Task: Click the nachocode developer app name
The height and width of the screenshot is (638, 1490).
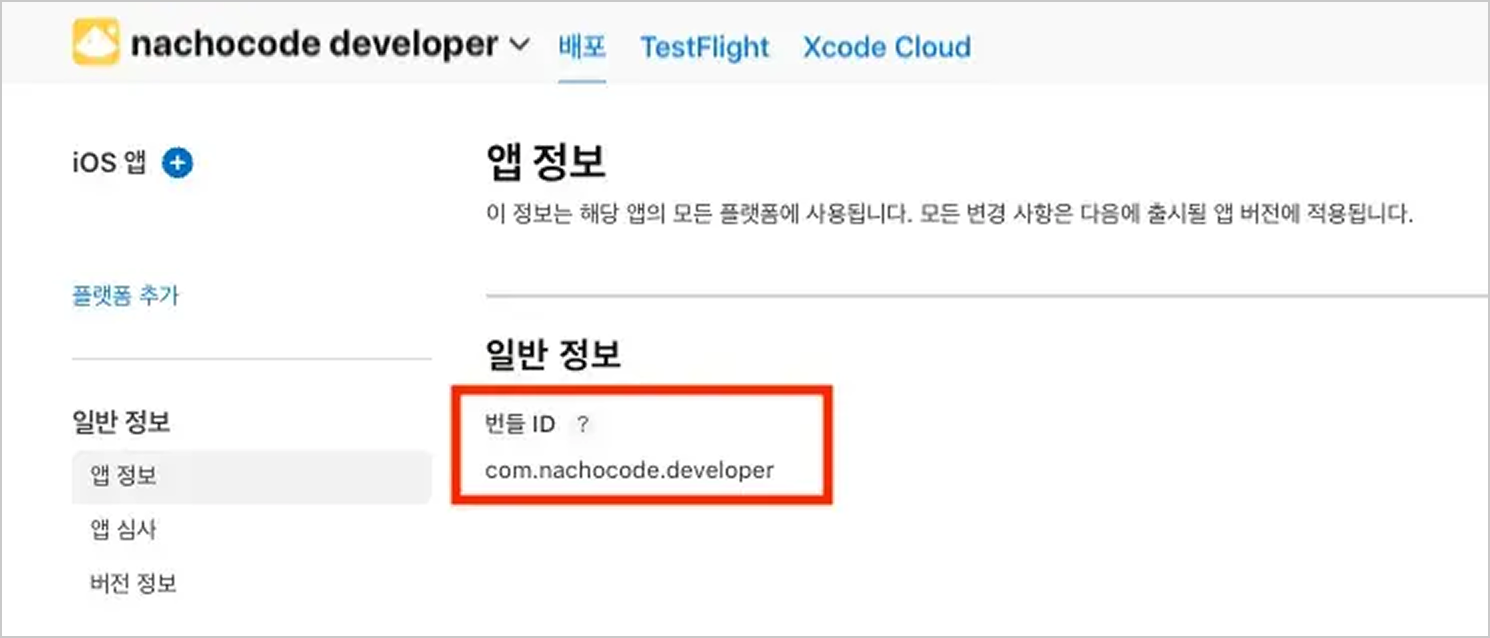Action: click(x=314, y=44)
